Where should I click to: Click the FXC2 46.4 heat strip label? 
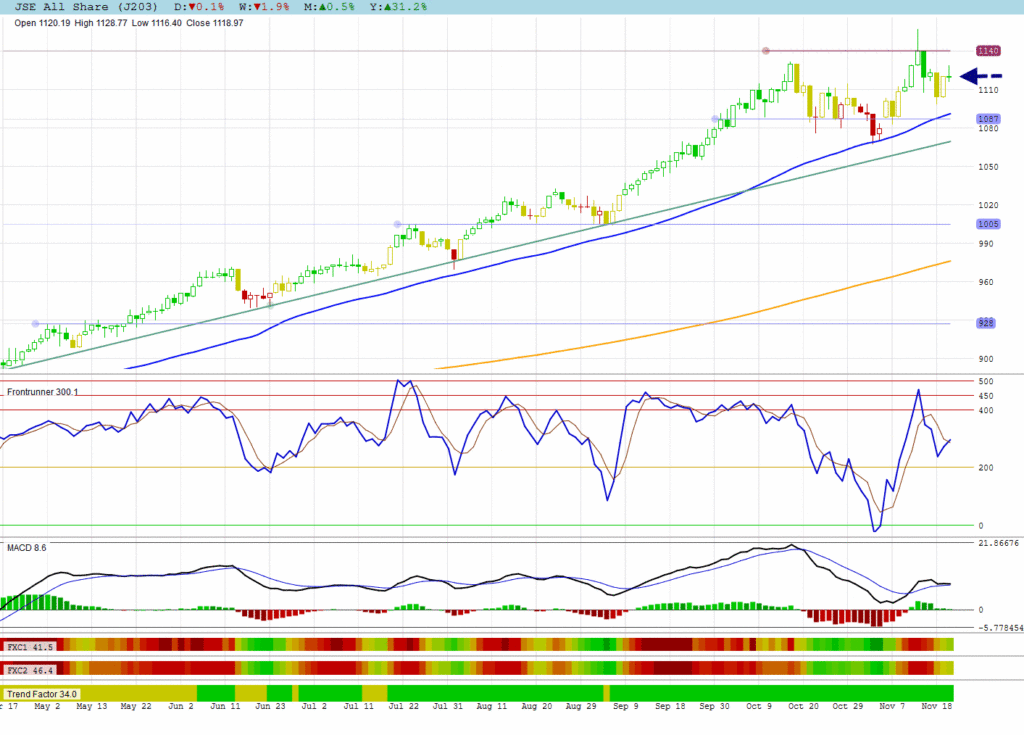coord(29,667)
